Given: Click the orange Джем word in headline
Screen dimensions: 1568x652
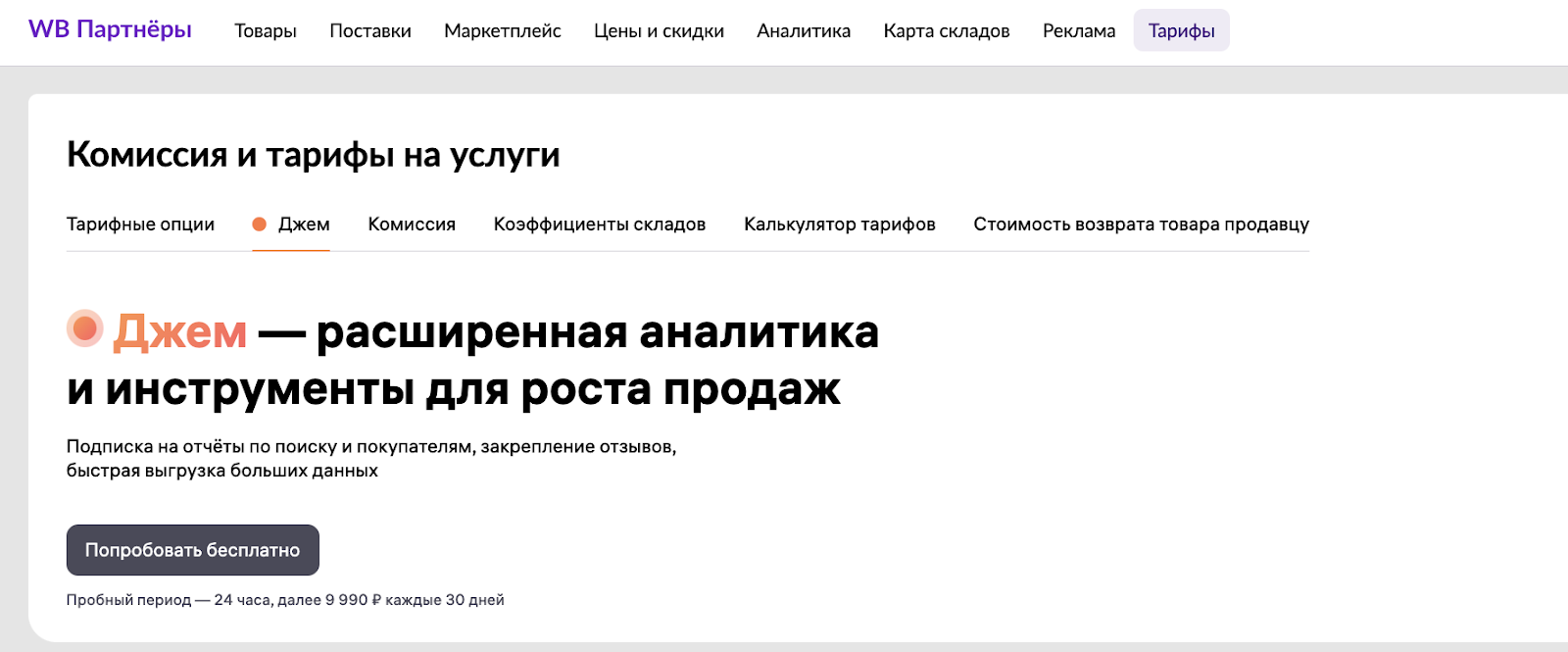Looking at the screenshot, I should coord(180,331).
